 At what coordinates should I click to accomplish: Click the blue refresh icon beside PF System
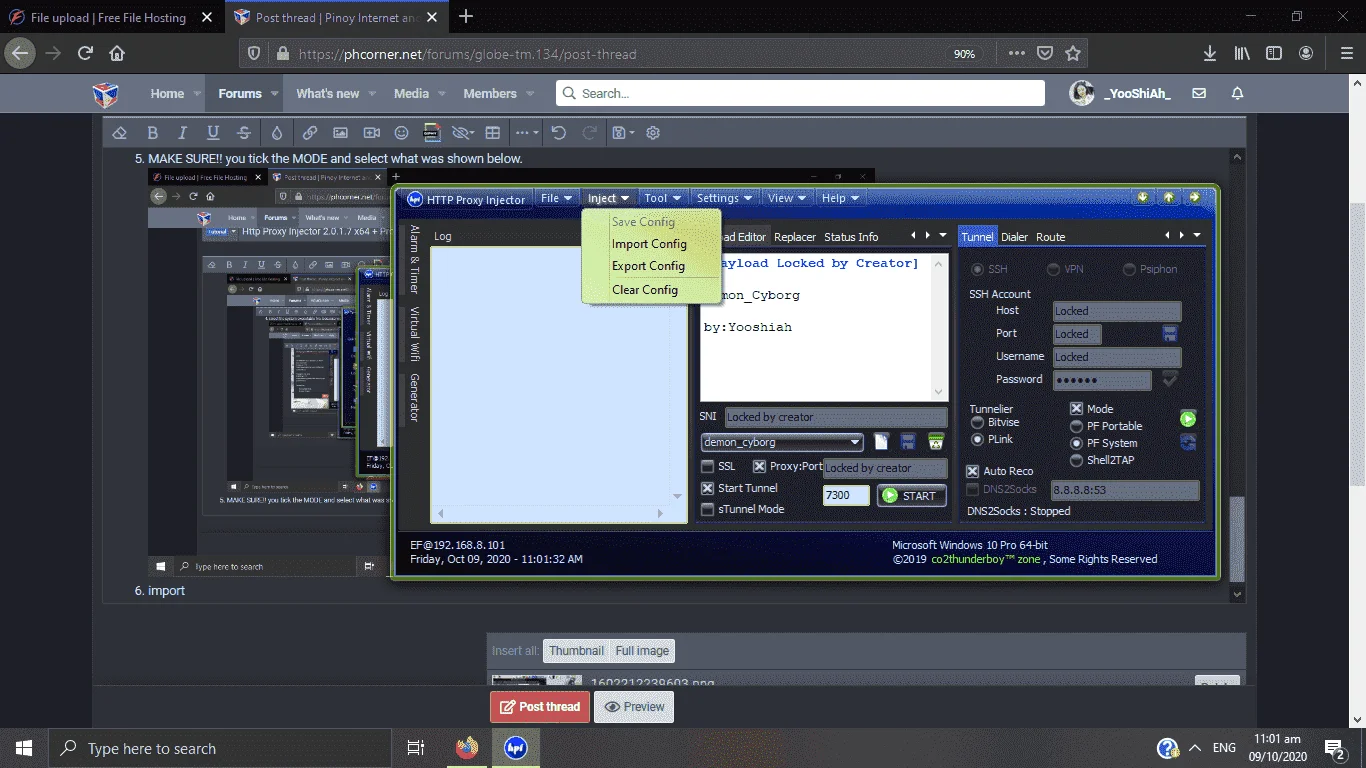pos(1187,443)
